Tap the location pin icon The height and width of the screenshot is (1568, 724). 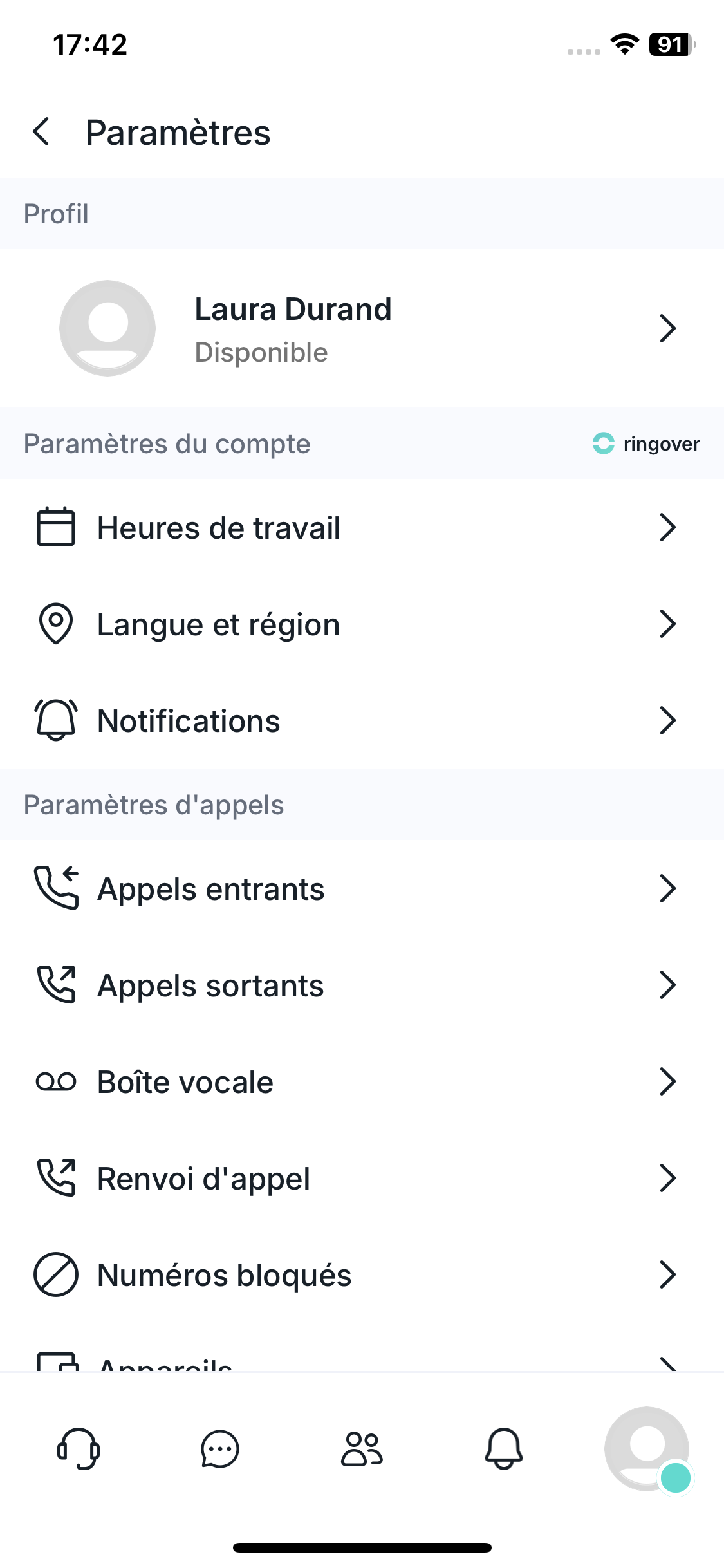click(x=56, y=624)
